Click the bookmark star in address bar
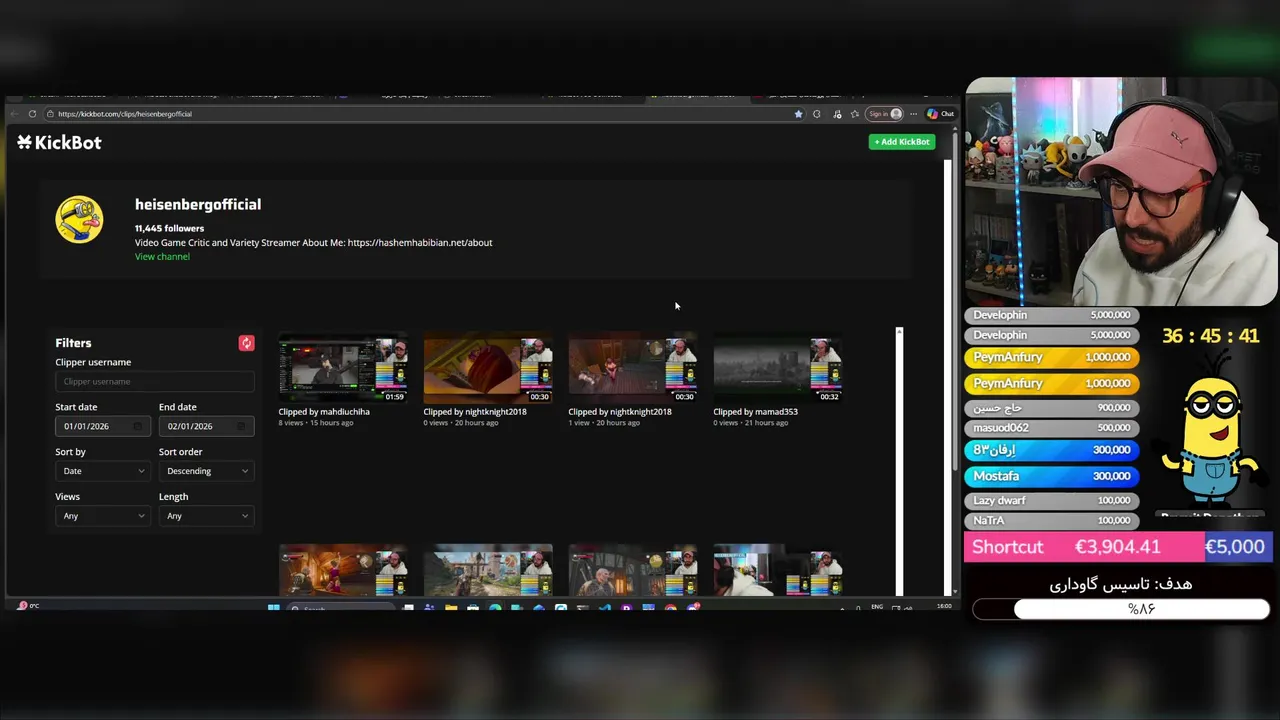The height and width of the screenshot is (720, 1280). pos(798,114)
